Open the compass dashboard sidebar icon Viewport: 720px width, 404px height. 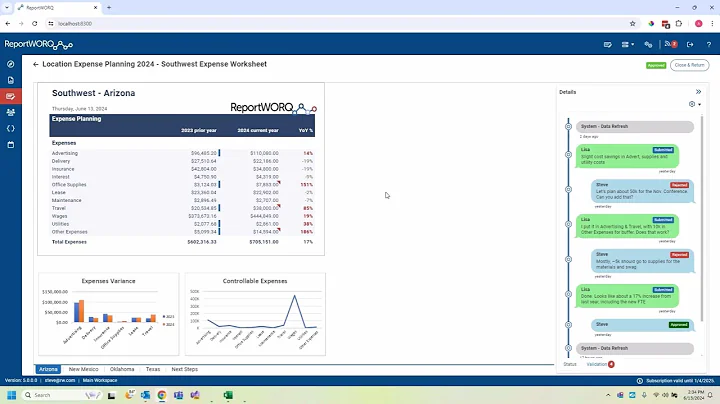pyautogui.click(x=11, y=64)
